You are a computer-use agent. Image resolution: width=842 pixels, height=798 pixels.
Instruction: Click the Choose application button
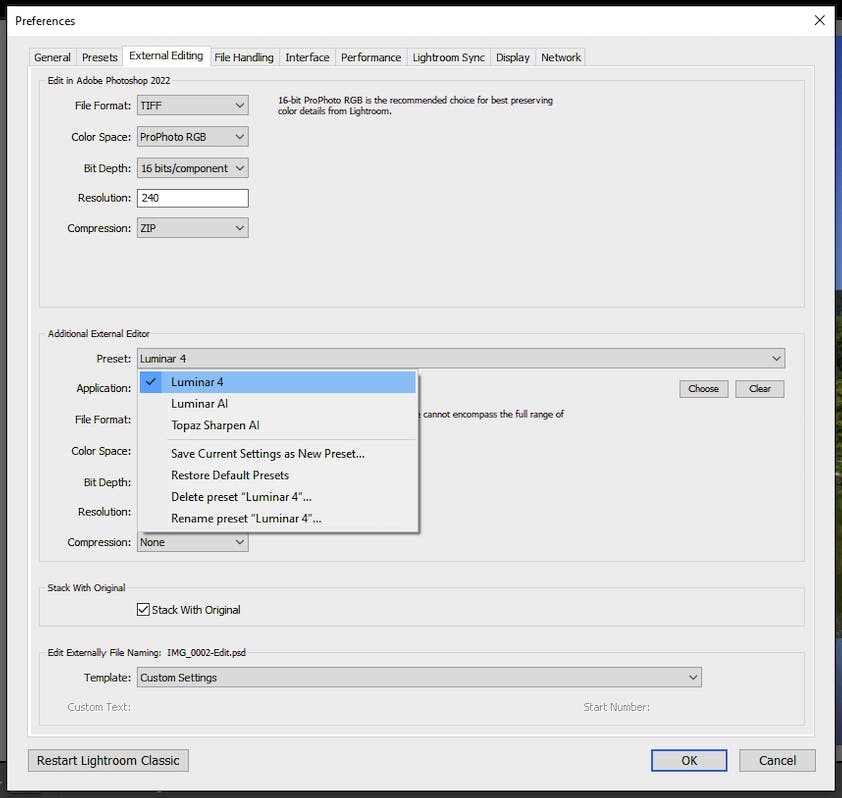click(703, 388)
